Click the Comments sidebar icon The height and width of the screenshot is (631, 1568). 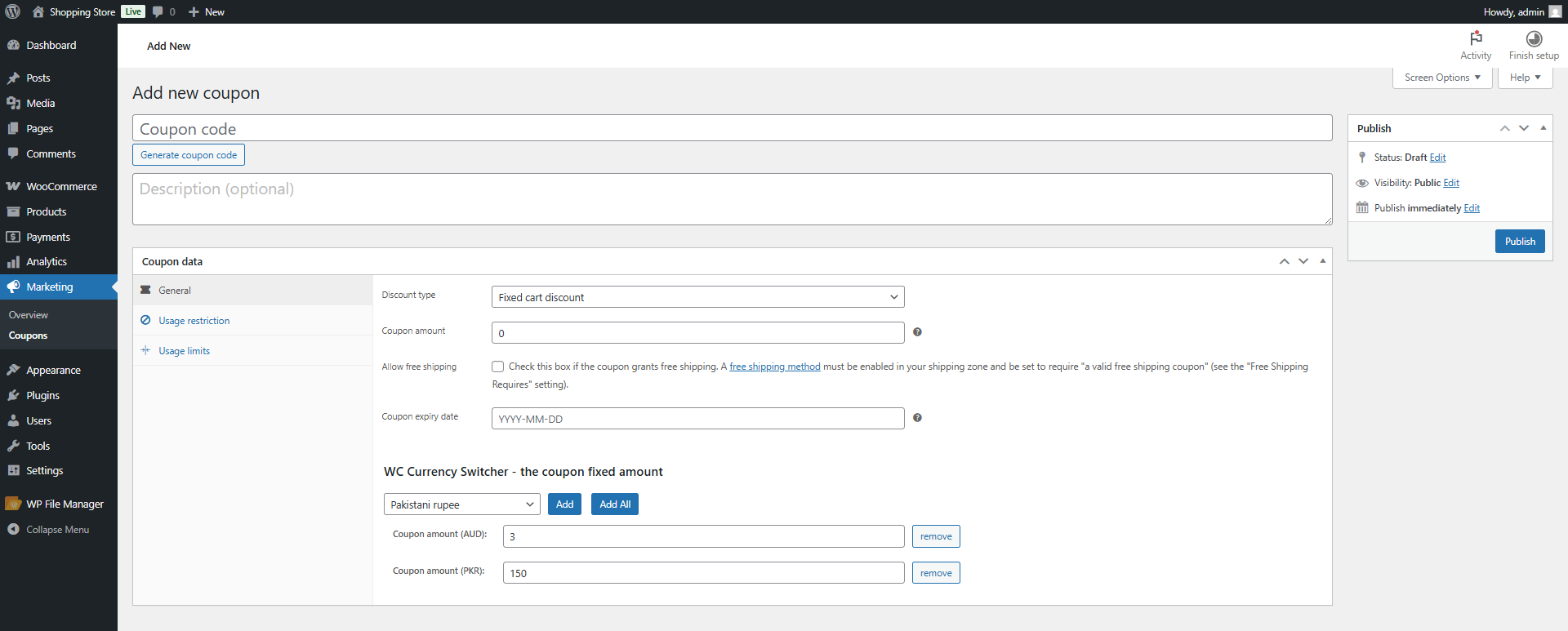[13, 153]
